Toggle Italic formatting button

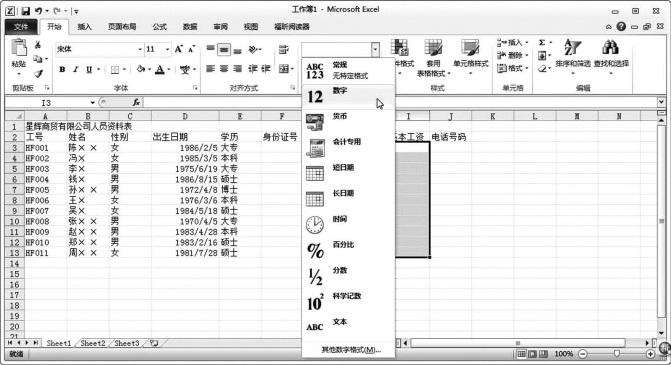point(75,69)
